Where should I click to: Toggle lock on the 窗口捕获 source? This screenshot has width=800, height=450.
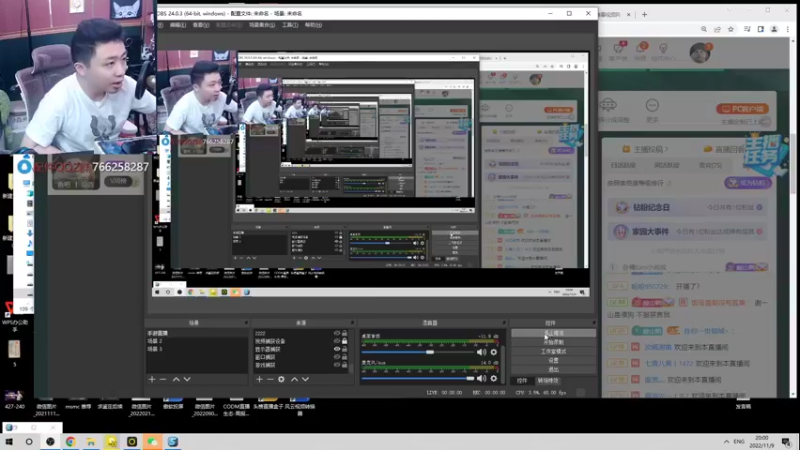(x=344, y=357)
